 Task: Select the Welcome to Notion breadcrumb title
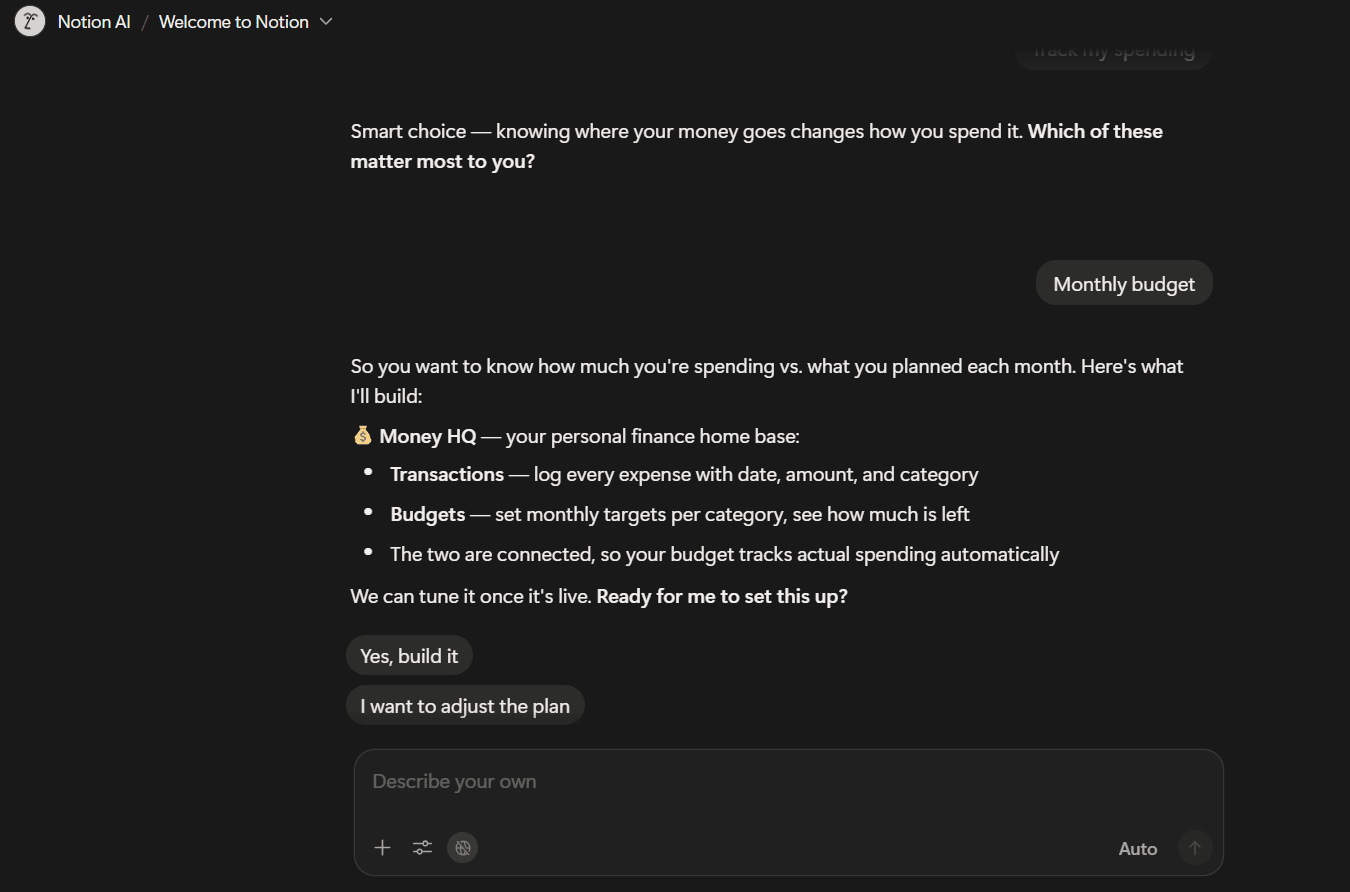click(x=233, y=22)
